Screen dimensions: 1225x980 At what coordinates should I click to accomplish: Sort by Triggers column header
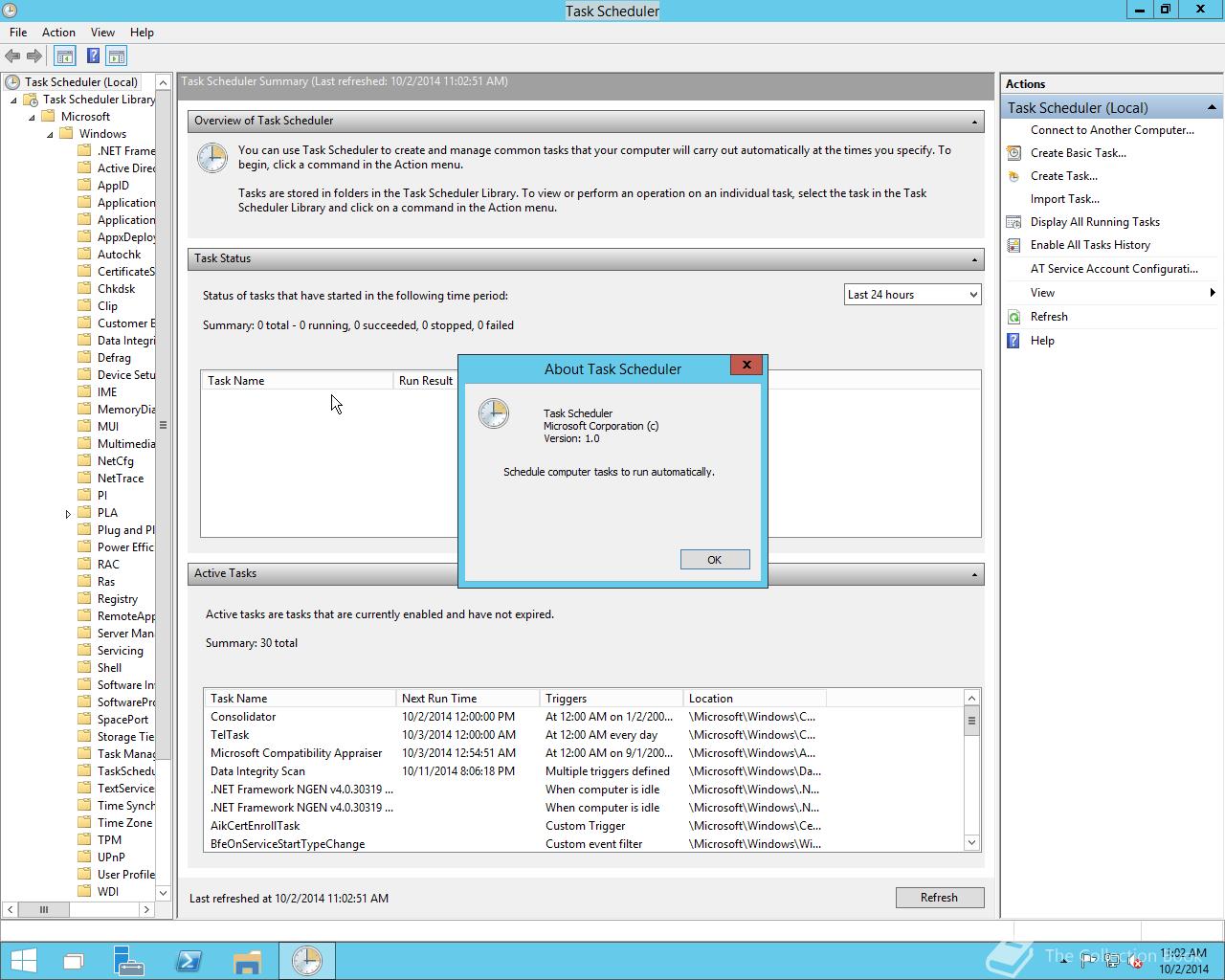click(x=612, y=699)
